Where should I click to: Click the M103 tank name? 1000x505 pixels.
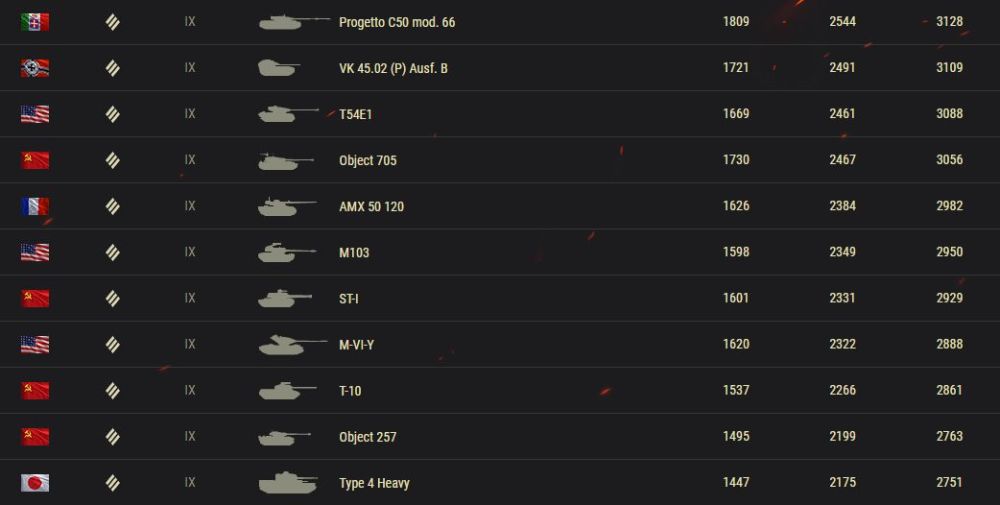(354, 252)
